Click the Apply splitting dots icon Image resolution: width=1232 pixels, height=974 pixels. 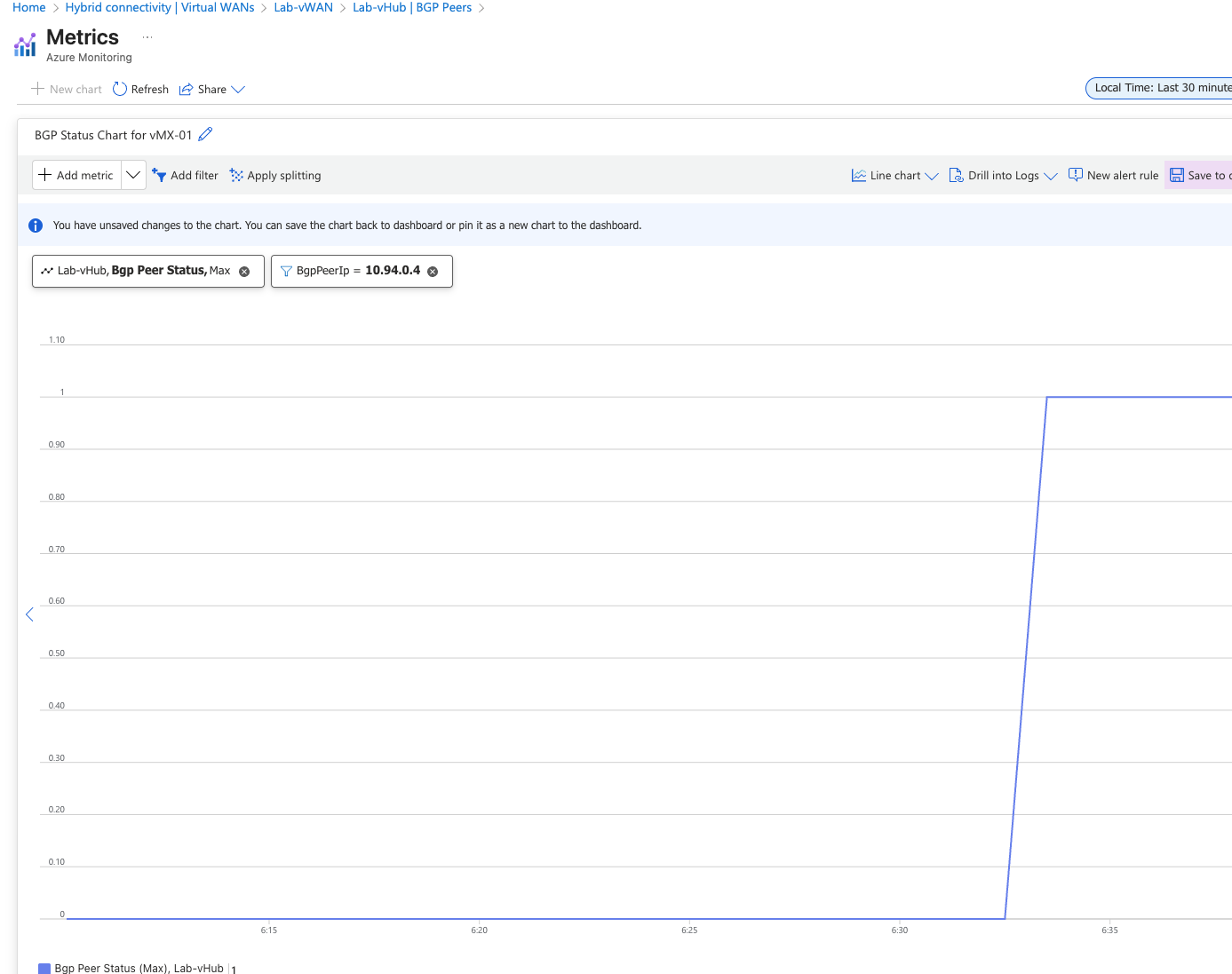236,175
